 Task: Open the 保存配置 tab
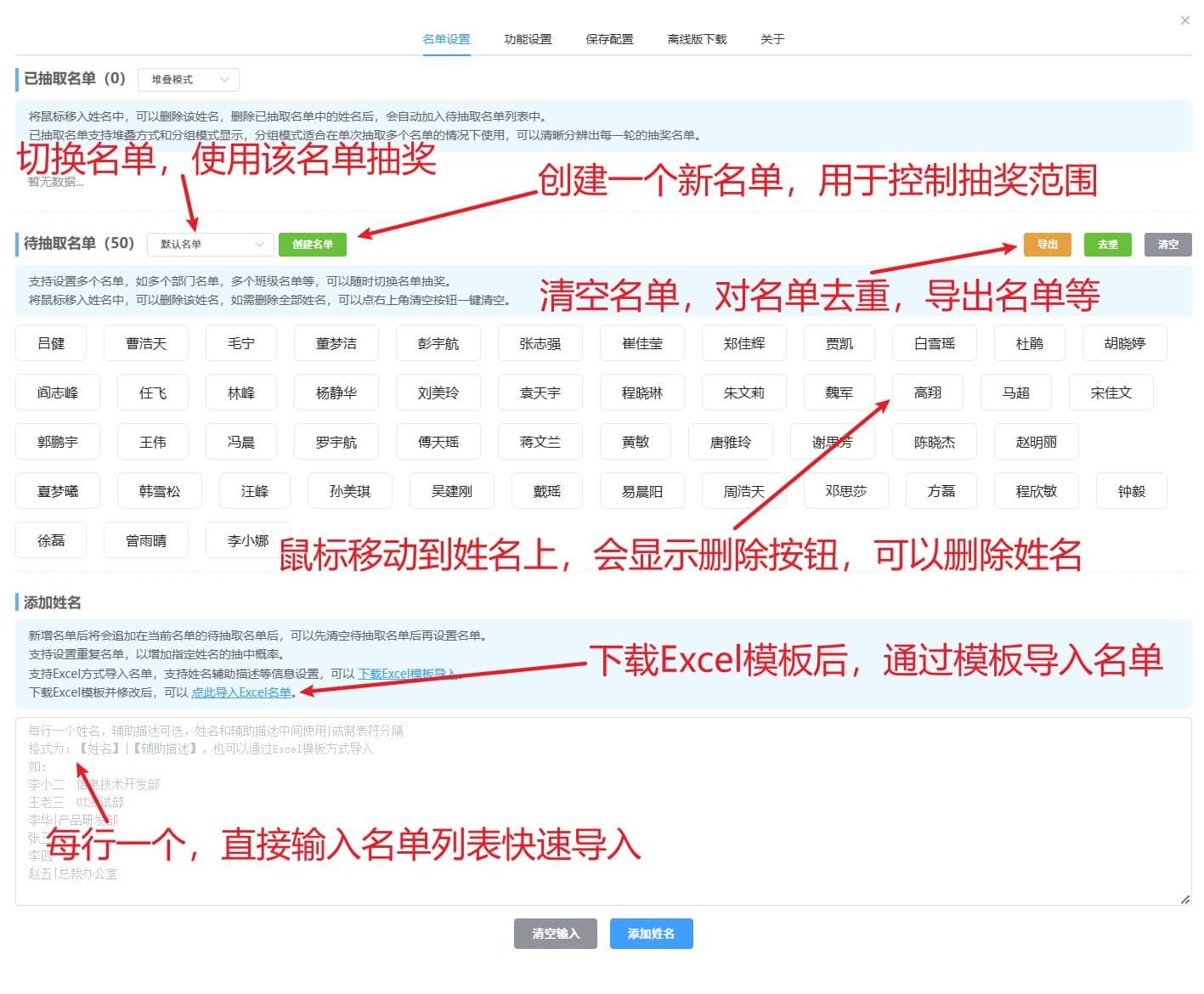click(608, 38)
